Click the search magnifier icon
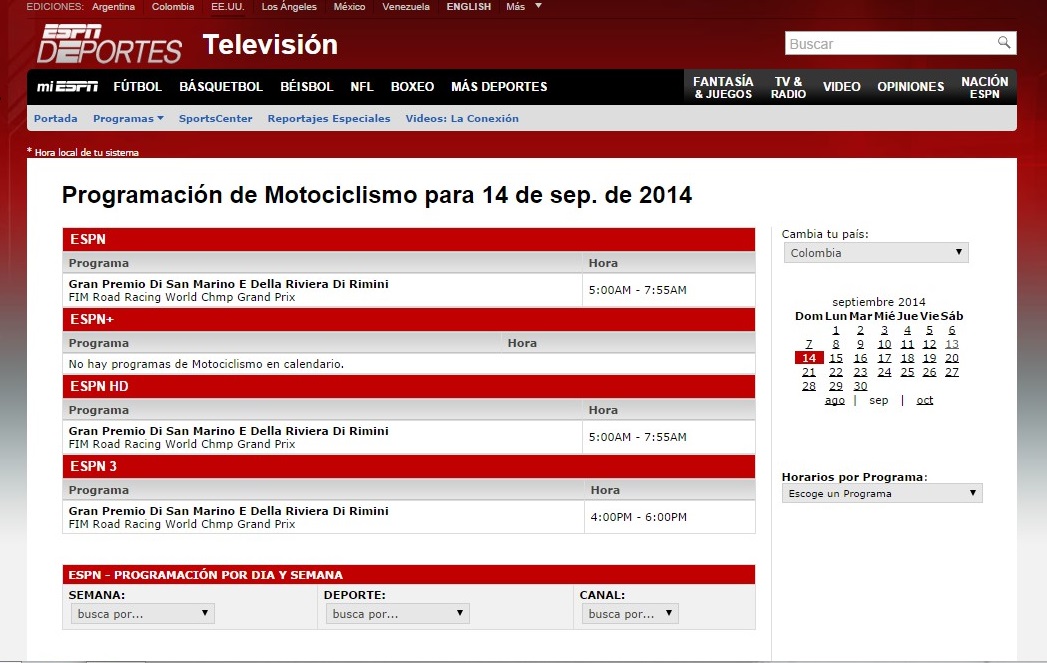This screenshot has width=1047, height=663. [x=1004, y=43]
